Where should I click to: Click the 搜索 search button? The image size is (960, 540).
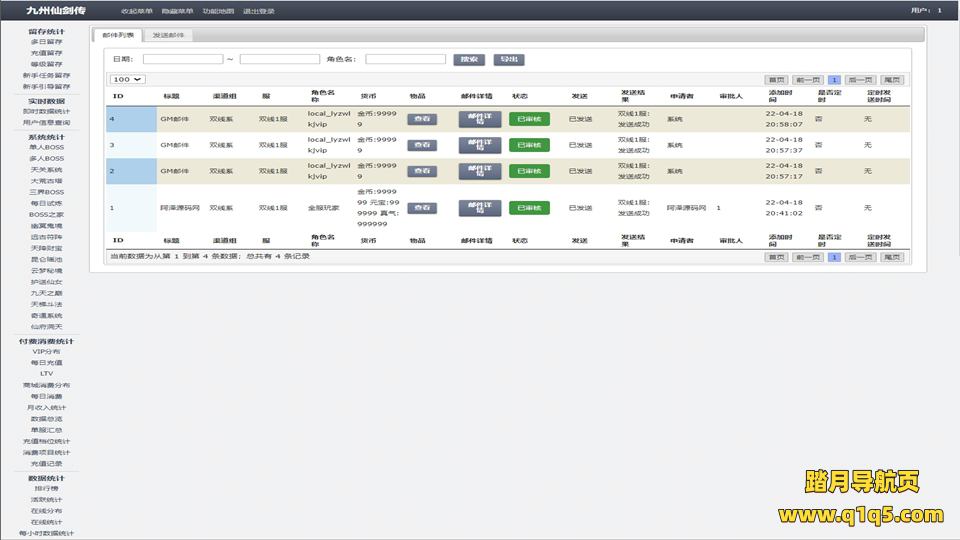[468, 59]
